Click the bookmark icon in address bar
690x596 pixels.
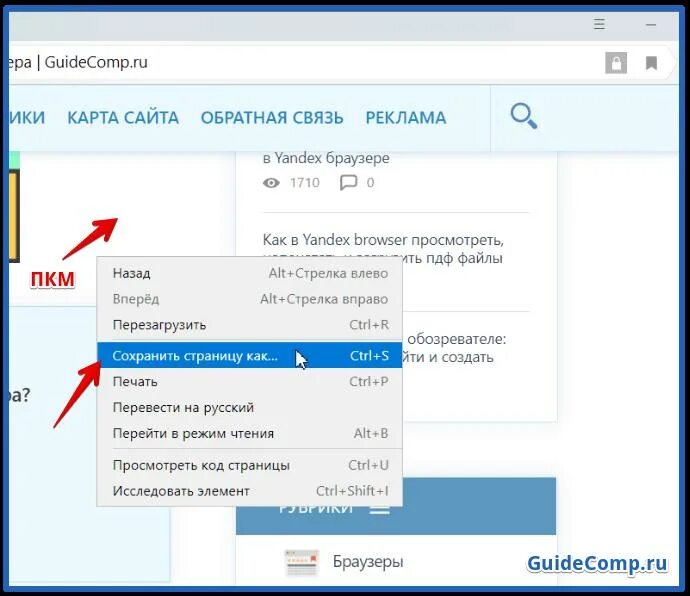coord(651,63)
